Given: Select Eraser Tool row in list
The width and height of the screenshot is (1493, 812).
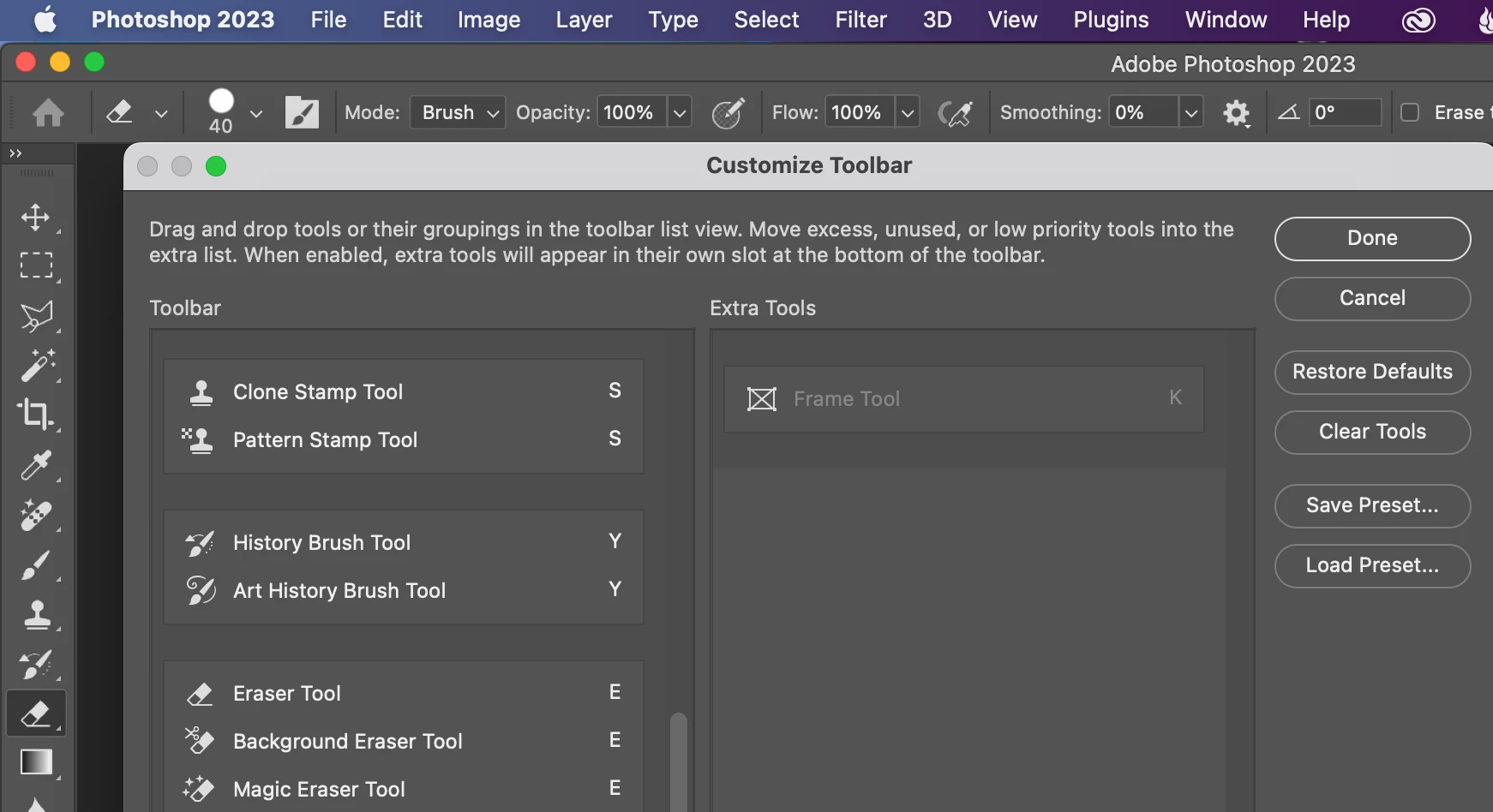Looking at the screenshot, I should [404, 693].
